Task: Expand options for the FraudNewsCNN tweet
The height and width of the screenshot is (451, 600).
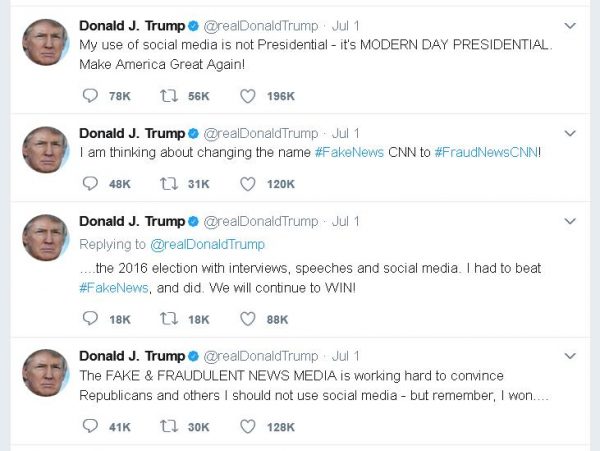Action: coord(570,133)
